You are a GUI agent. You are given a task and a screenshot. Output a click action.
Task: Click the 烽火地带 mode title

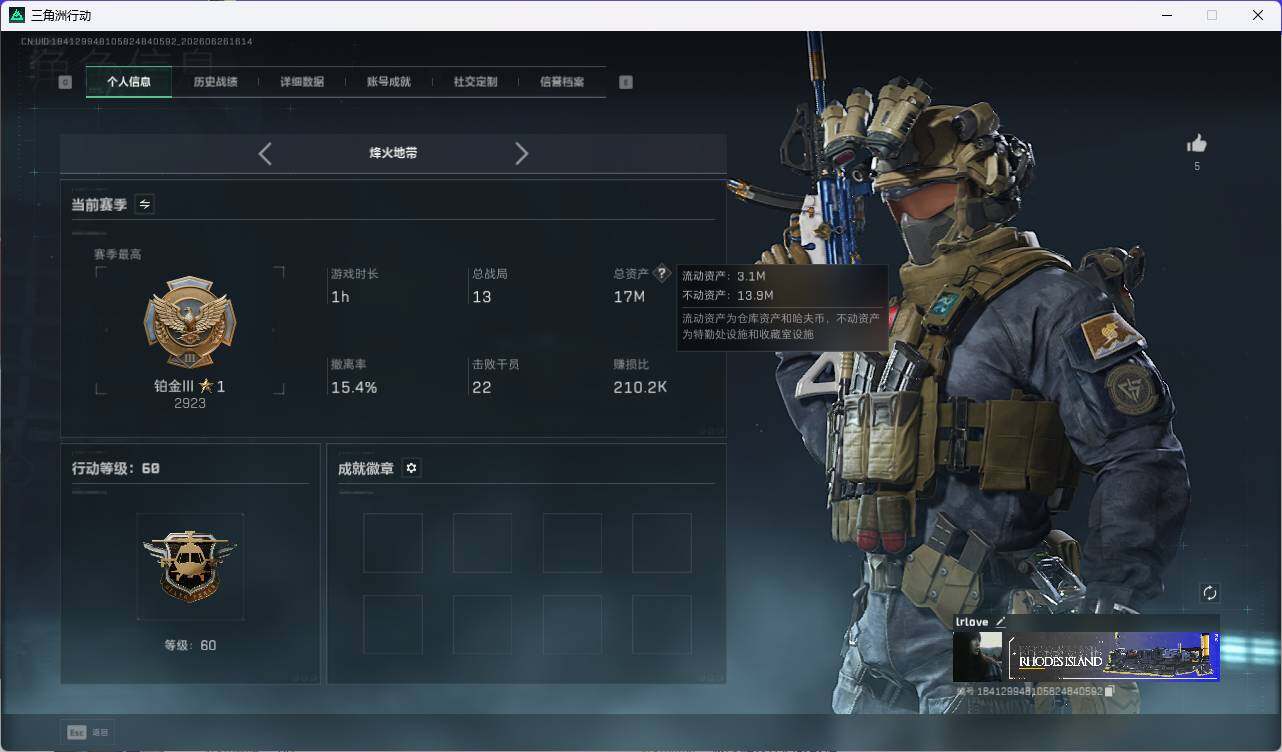click(393, 153)
